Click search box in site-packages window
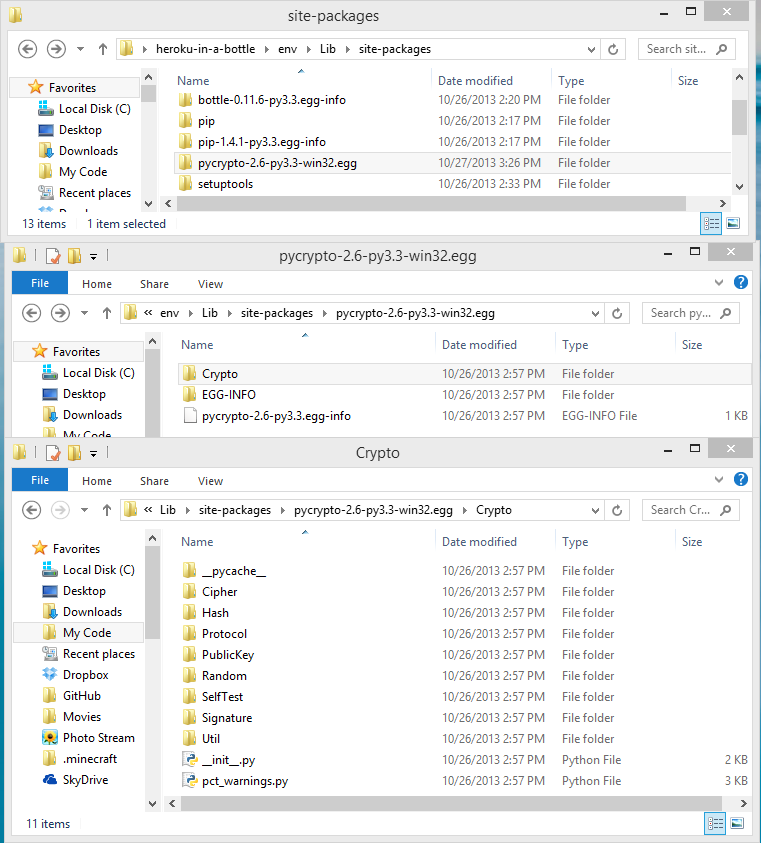The width and height of the screenshot is (761, 843). [686, 49]
